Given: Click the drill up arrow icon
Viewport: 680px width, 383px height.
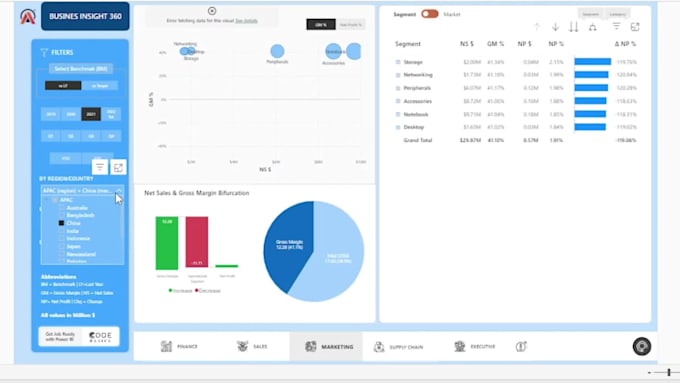Looking at the screenshot, I should point(537,27).
